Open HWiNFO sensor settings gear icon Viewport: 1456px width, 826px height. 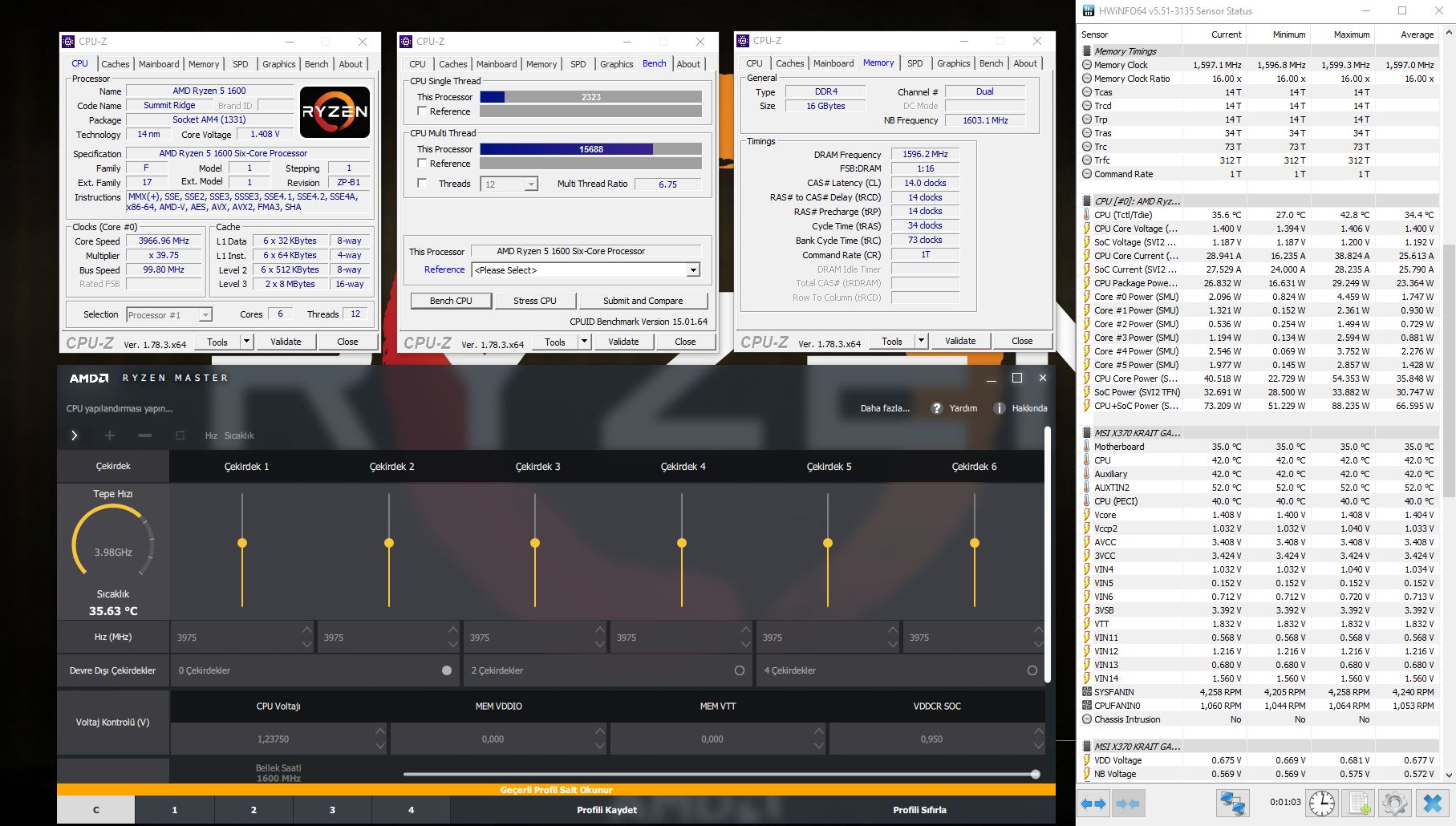point(1395,803)
